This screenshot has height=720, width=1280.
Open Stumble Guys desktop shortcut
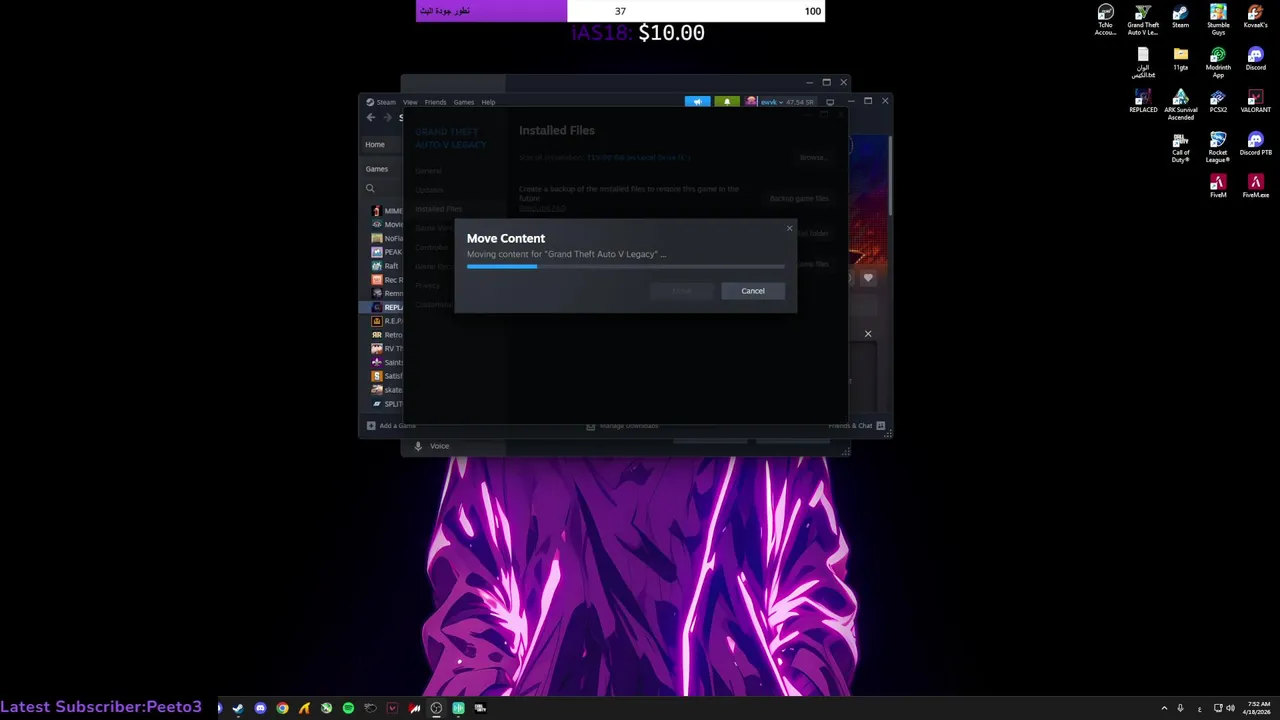click(1218, 20)
